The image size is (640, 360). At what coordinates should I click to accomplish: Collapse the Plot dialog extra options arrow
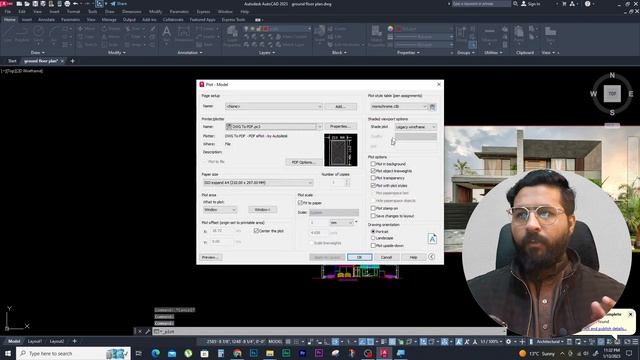tap(431, 257)
